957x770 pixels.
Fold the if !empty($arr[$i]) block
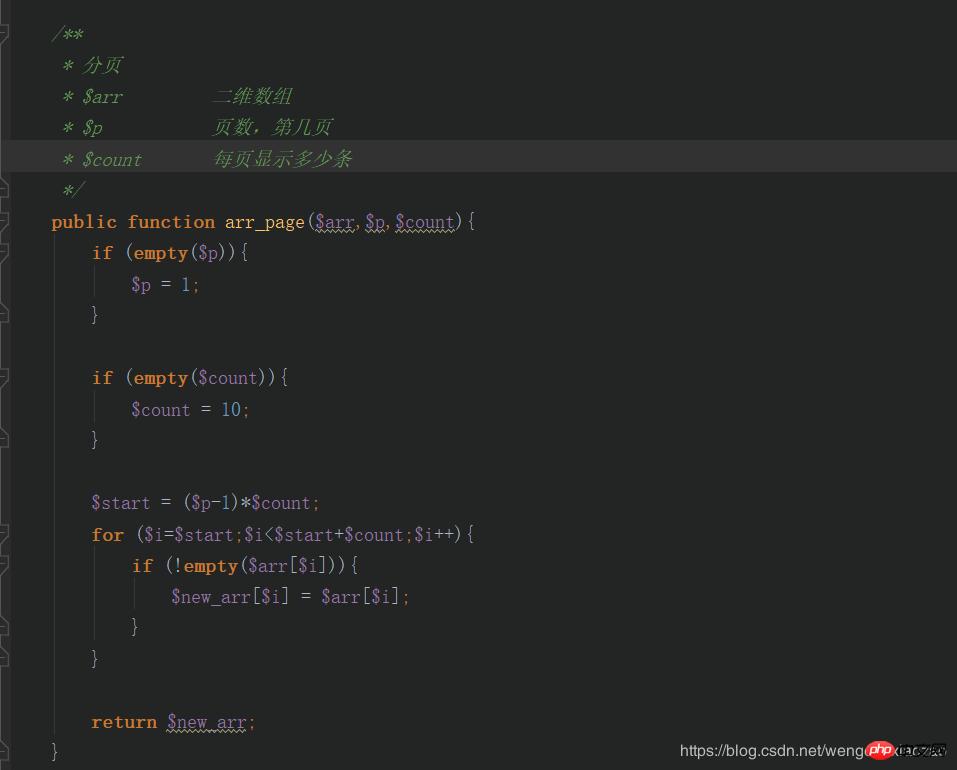tap(4, 566)
